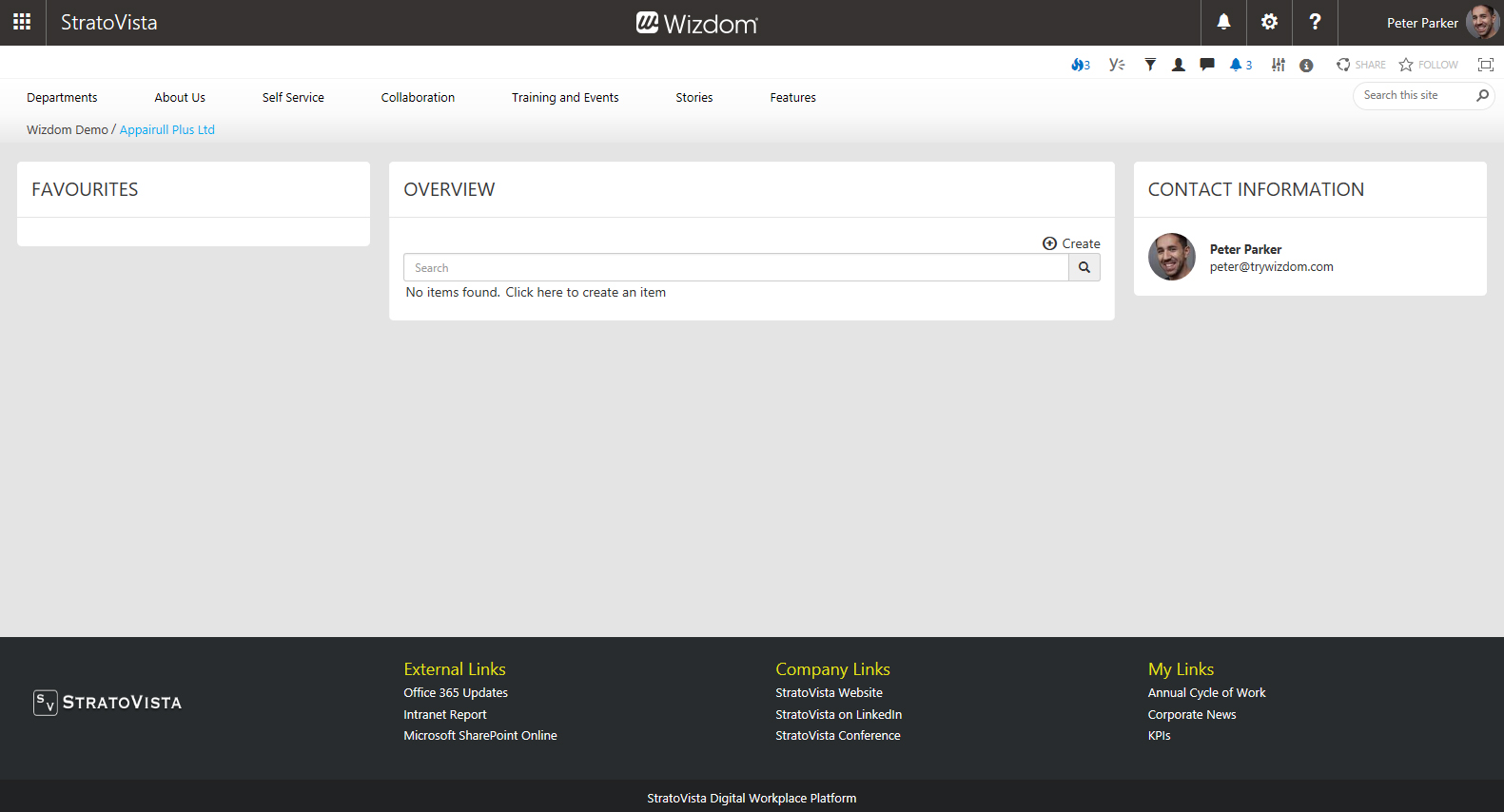Screen dimensions: 1504x812
Task: Toggle focus on content mode
Action: click(x=1485, y=65)
